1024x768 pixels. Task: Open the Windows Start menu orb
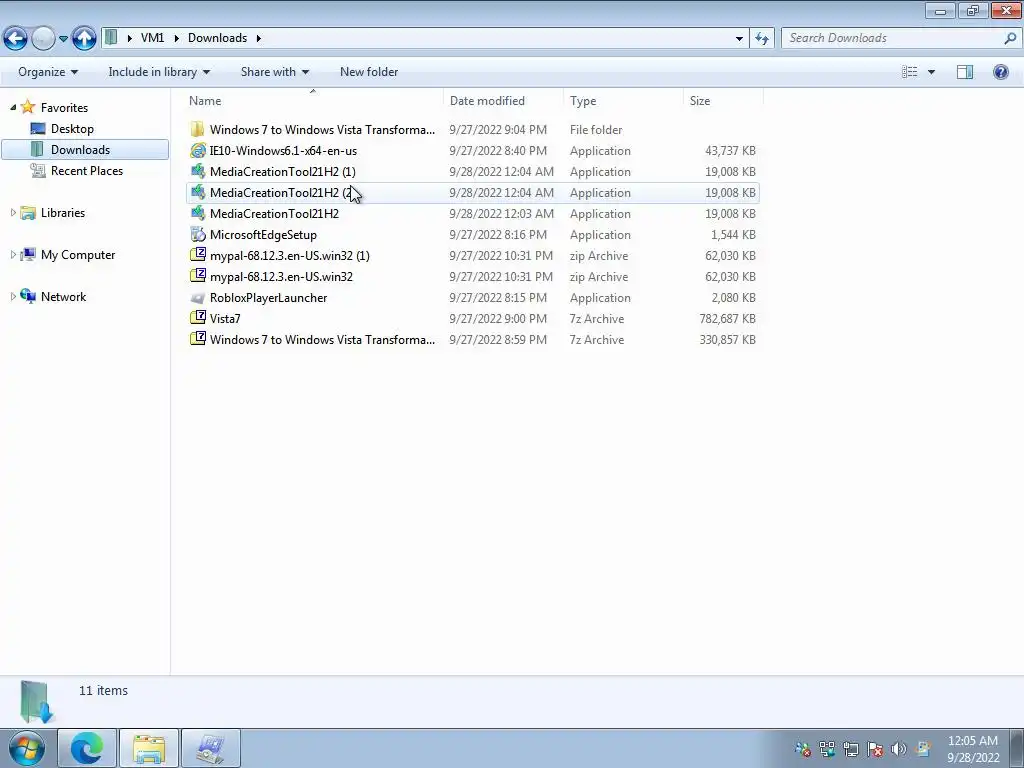pyautogui.click(x=27, y=748)
